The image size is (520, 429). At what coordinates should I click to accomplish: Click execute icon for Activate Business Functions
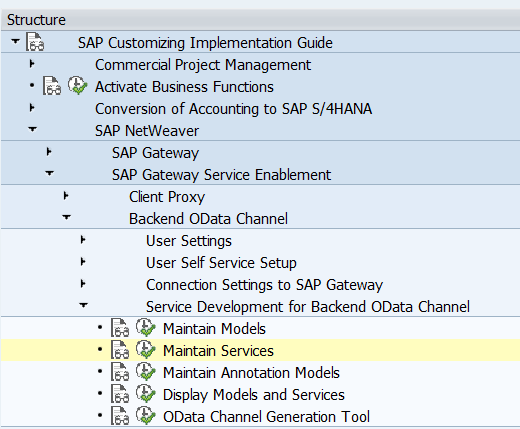coord(78,86)
